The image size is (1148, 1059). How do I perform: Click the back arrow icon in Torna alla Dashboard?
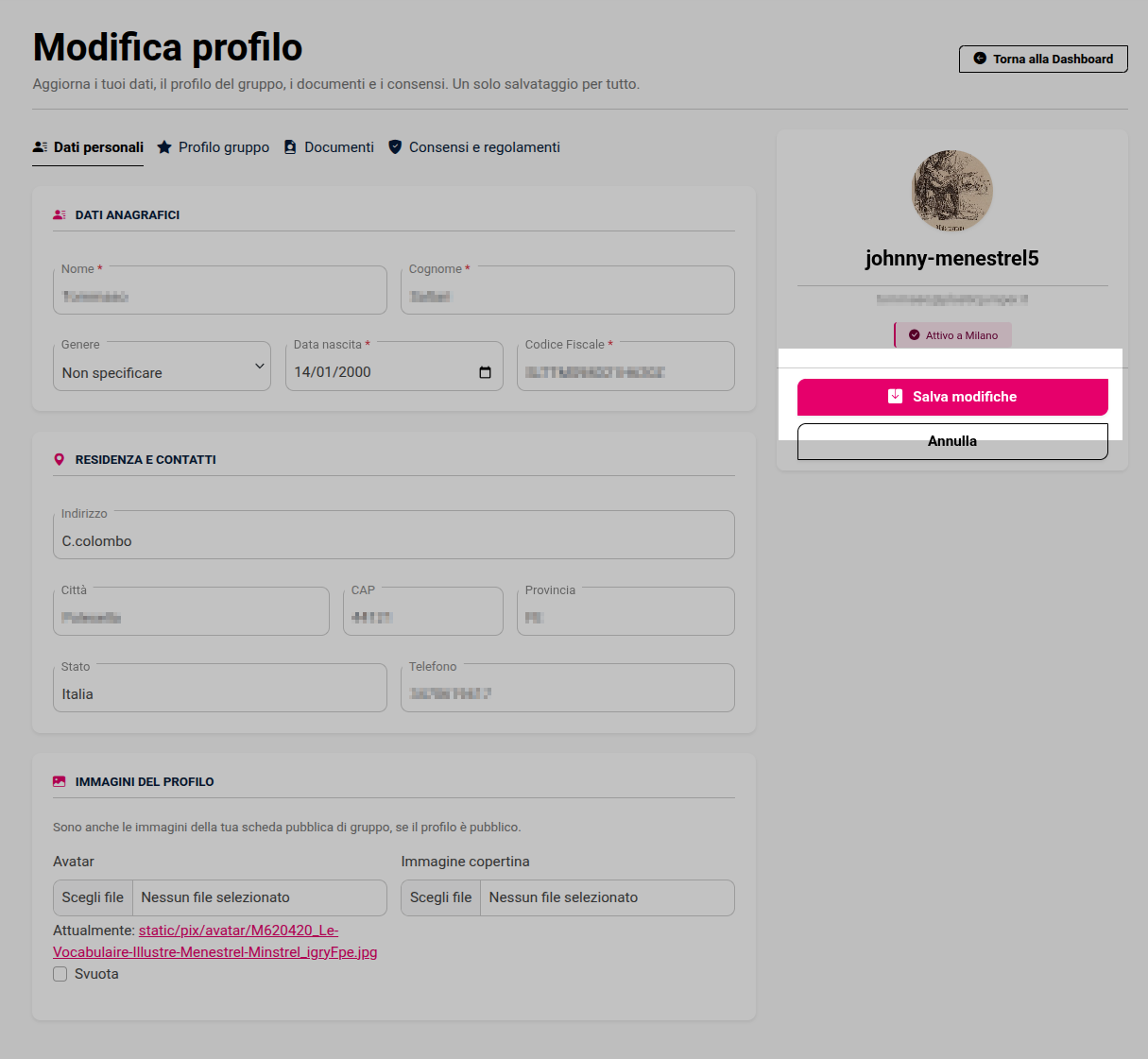coord(980,59)
